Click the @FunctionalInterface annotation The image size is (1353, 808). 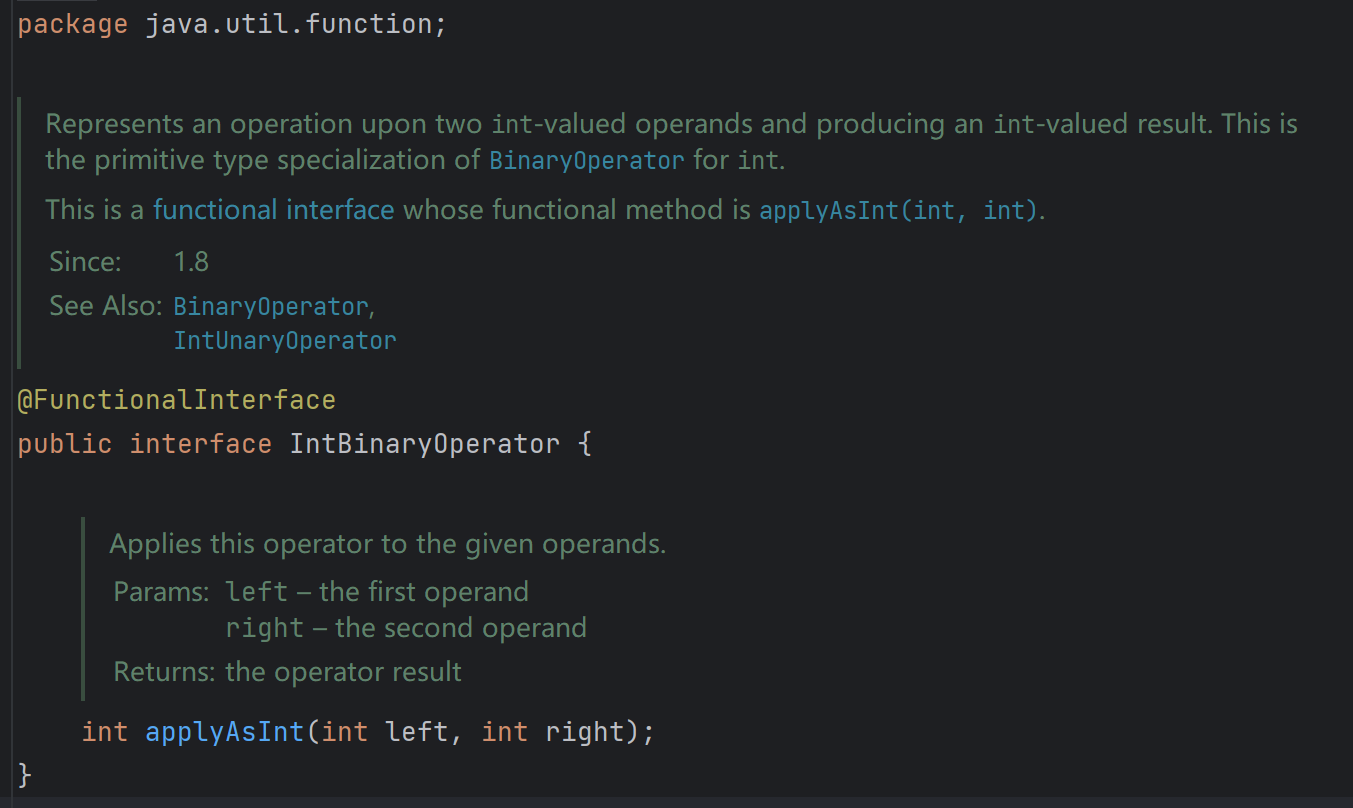(x=177, y=401)
